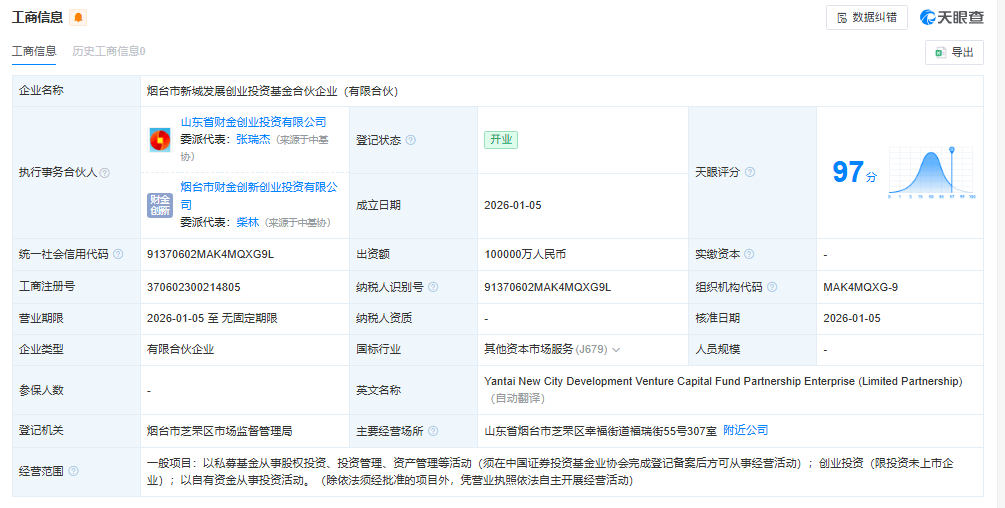Viewport: 1005px width, 508px height.
Task: Click the 数据纠错 button
Action: [866, 18]
